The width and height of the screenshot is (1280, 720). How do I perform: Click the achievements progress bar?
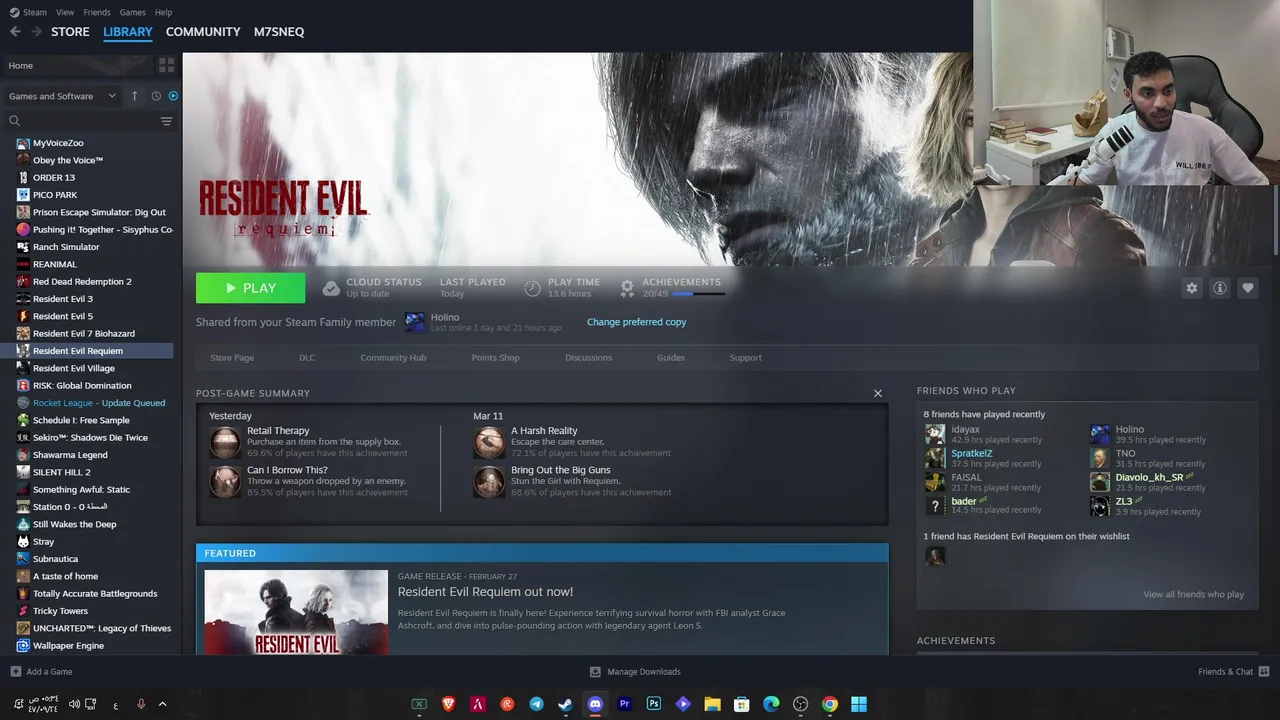[x=698, y=294]
